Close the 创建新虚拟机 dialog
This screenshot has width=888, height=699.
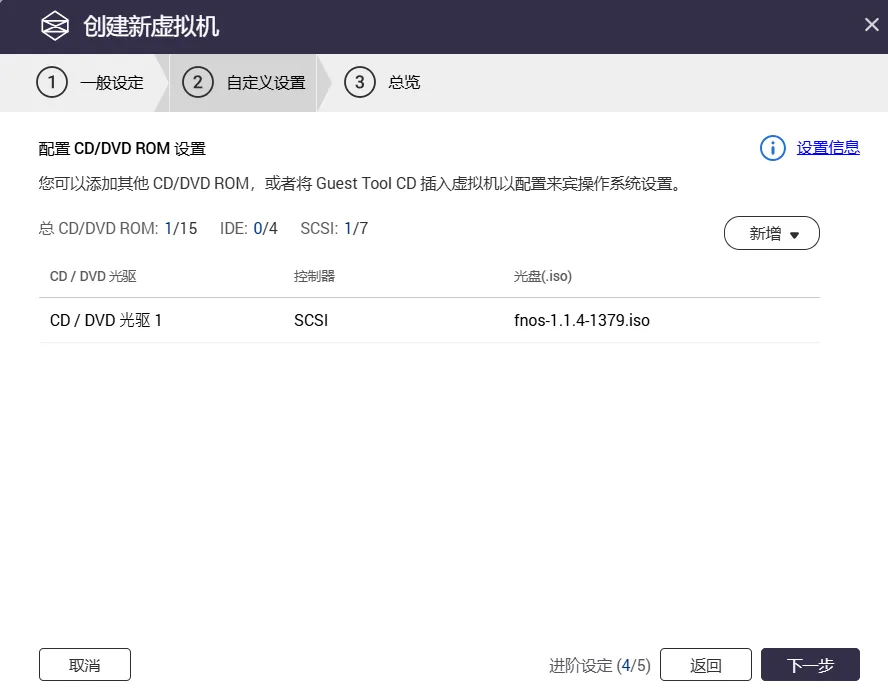tap(872, 25)
